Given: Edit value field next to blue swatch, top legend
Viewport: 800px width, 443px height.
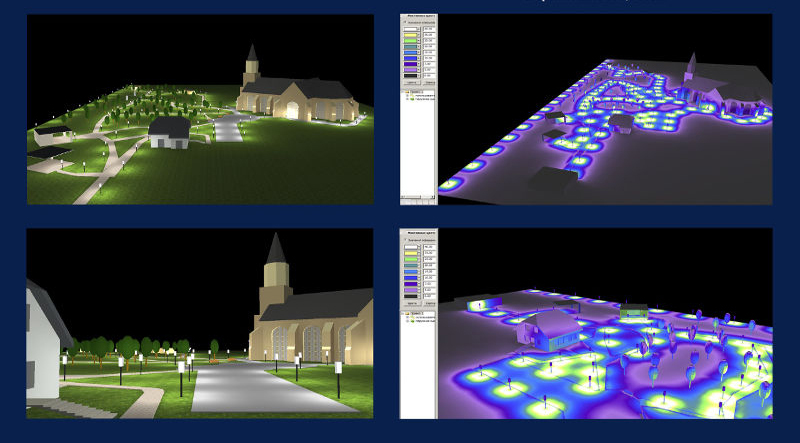Looking at the screenshot, I should pos(430,58).
